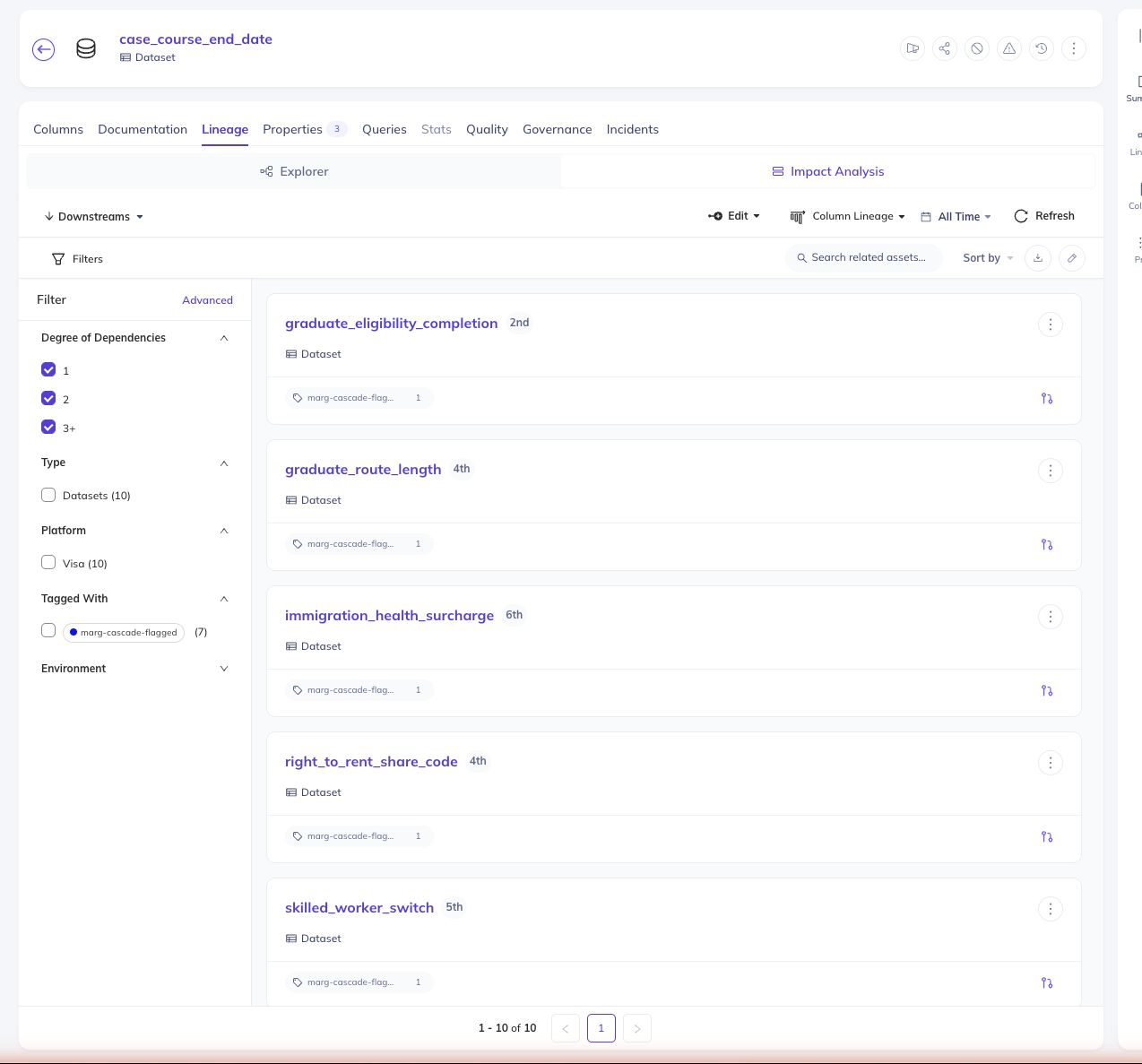Open the graduate_eligibility_completion dataset
Screen dimensions: 1142x1064
391,324
